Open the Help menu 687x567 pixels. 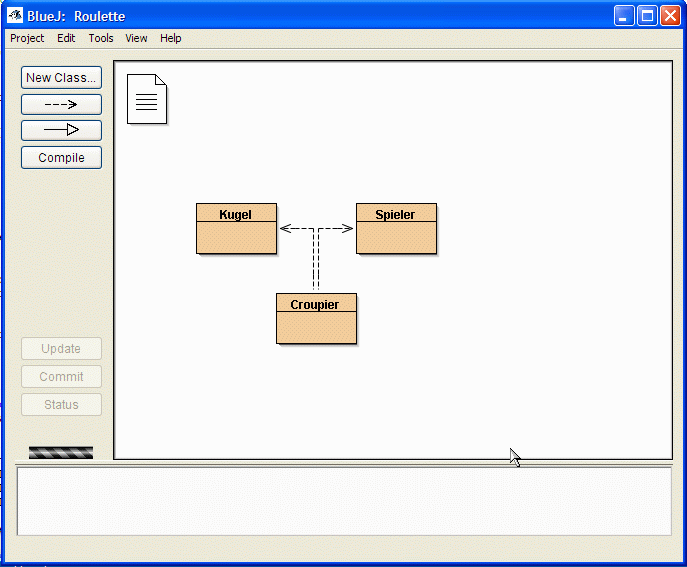(171, 38)
